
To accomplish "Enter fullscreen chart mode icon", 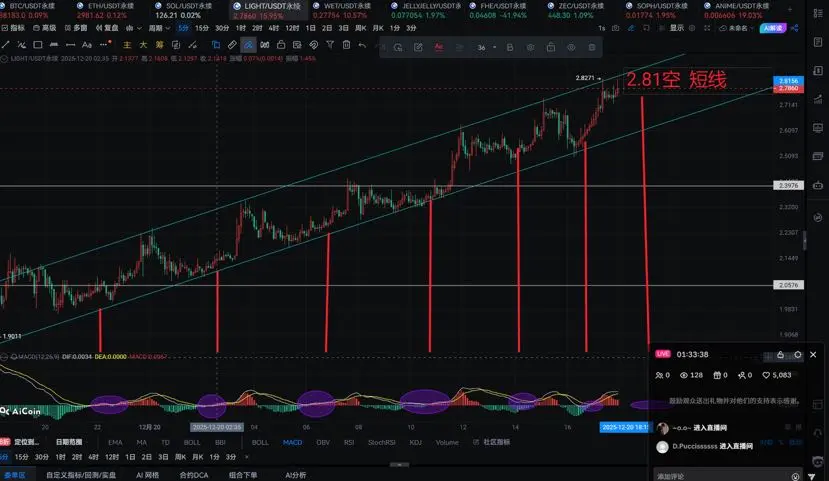I will coord(707,28).
